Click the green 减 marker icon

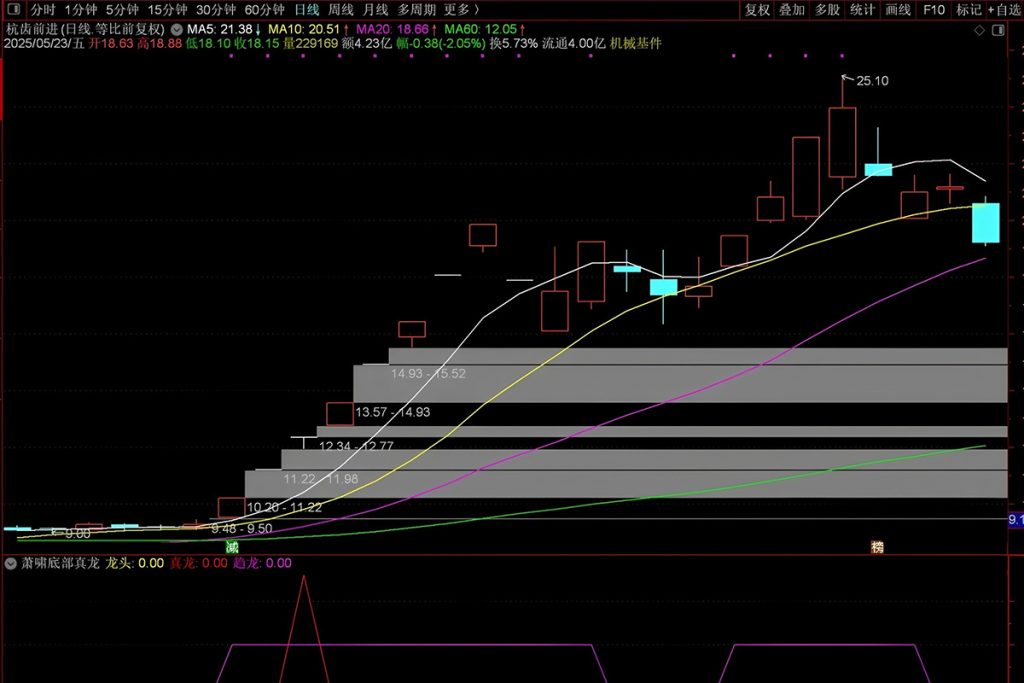click(x=232, y=547)
